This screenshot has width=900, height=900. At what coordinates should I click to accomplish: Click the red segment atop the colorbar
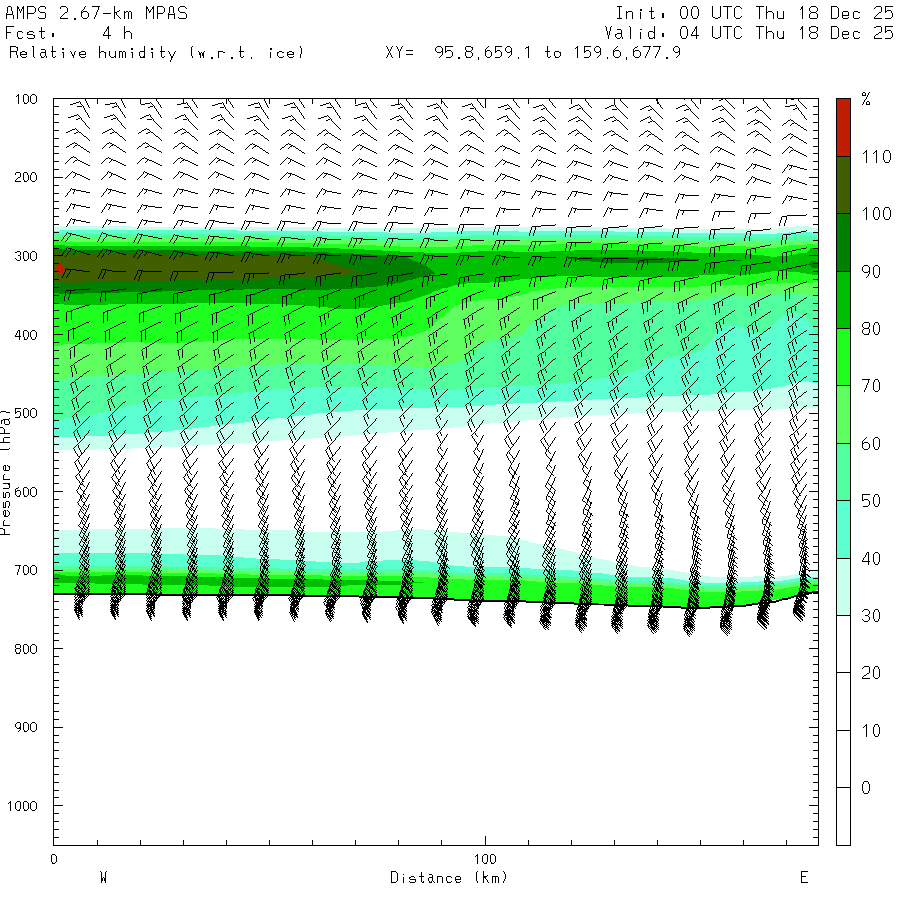[x=843, y=127]
